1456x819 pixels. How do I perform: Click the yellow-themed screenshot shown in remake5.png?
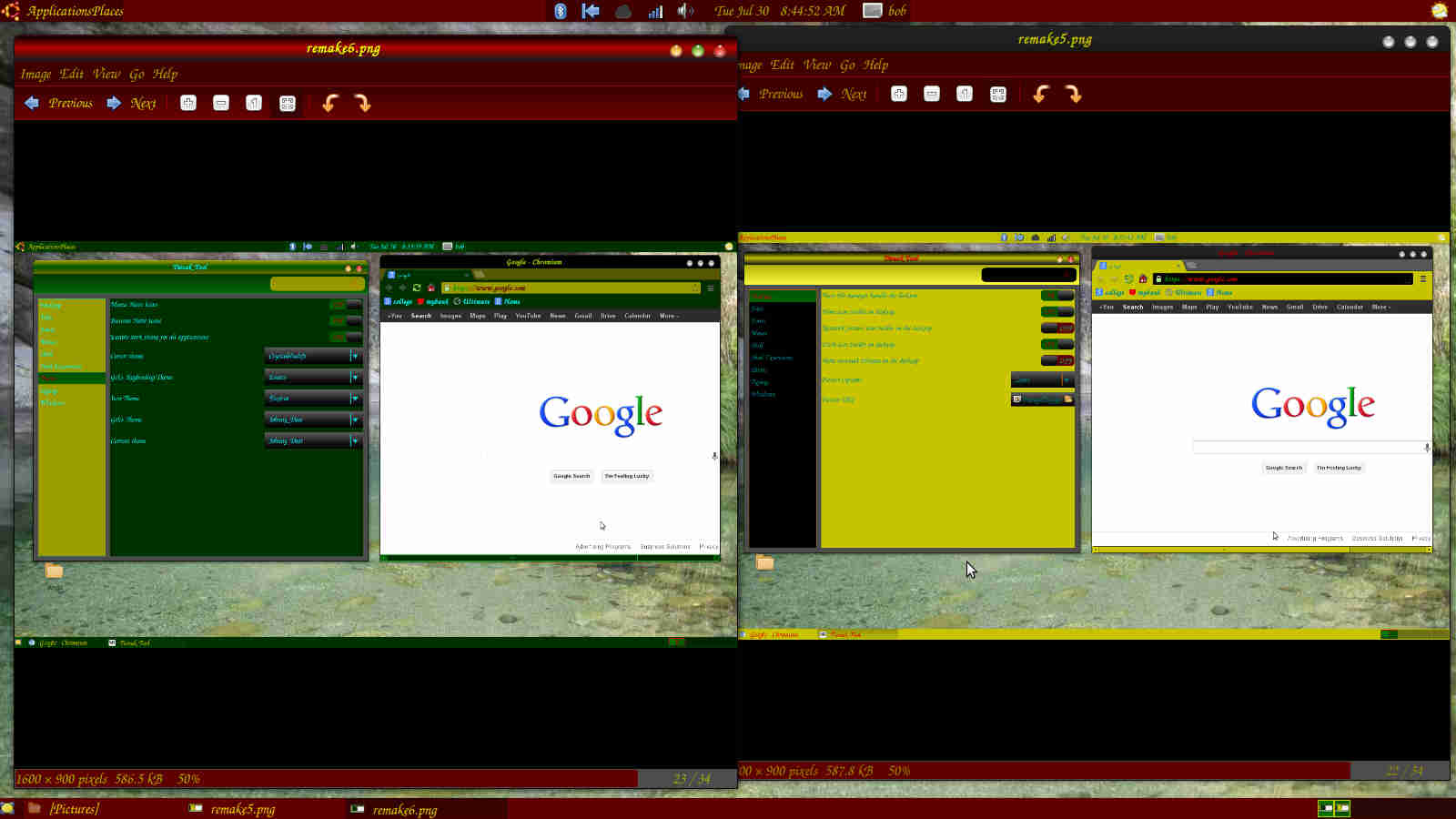1094,435
